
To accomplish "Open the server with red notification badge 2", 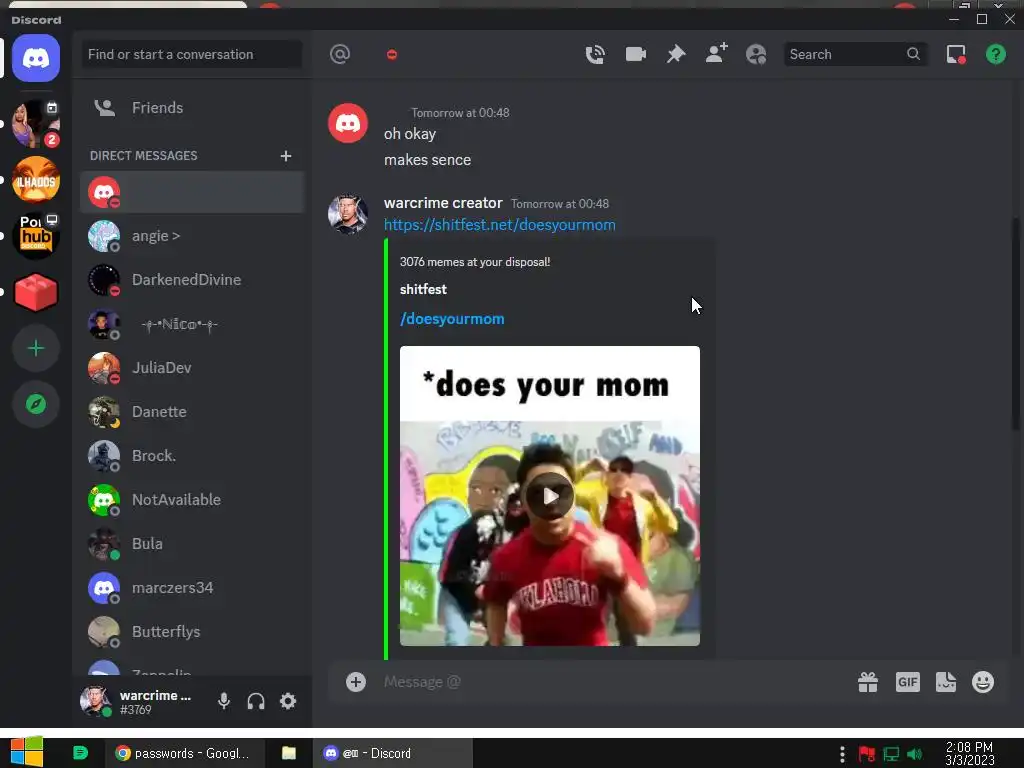I will coord(36,123).
